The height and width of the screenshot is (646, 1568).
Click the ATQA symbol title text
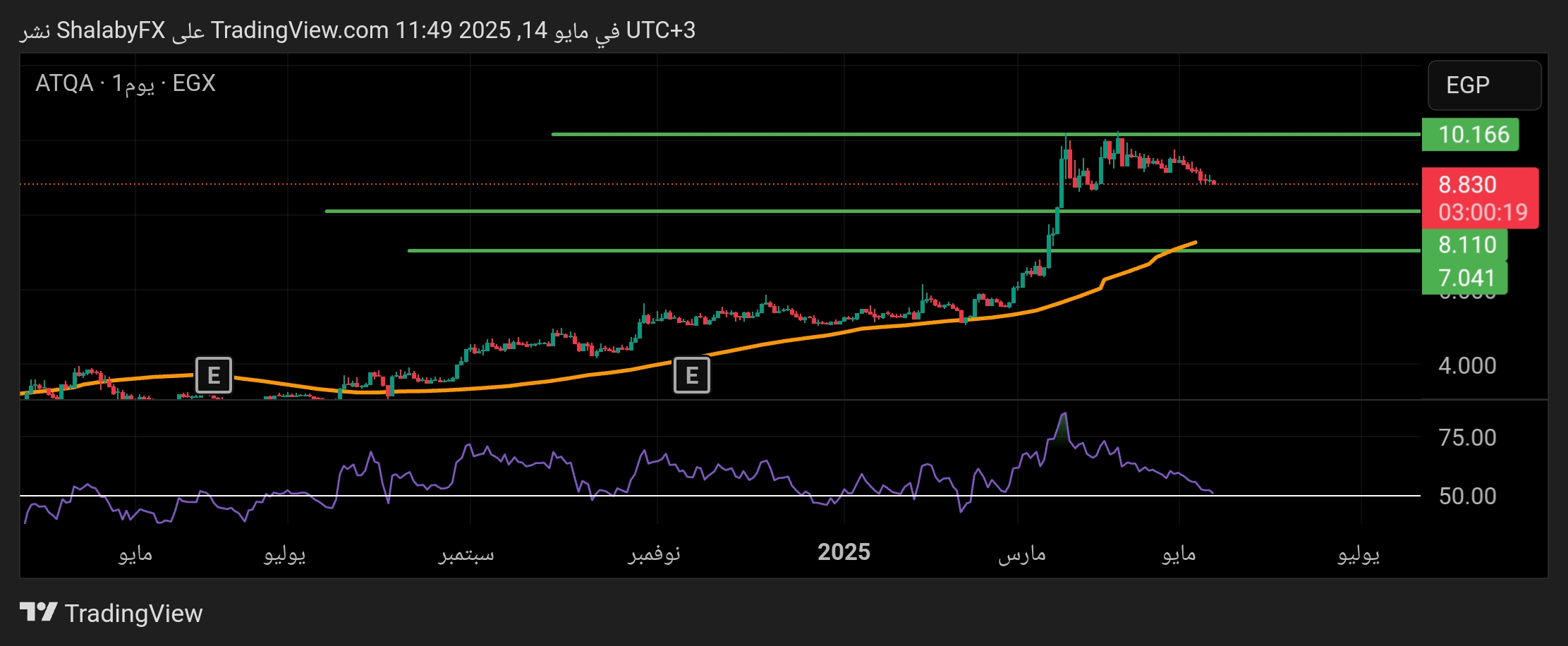point(64,83)
